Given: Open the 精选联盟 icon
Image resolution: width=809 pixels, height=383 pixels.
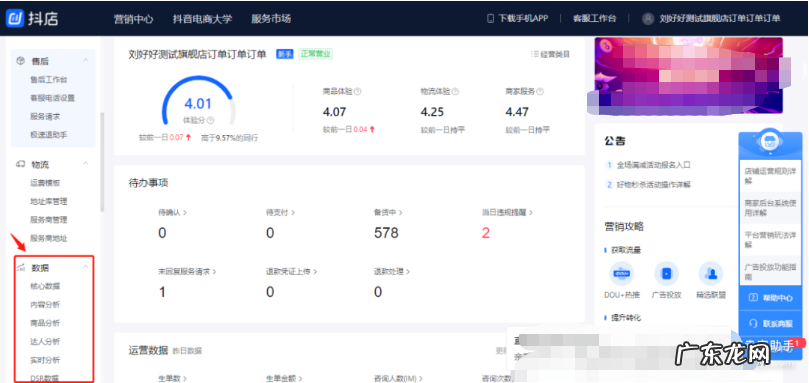Looking at the screenshot, I should [711, 274].
